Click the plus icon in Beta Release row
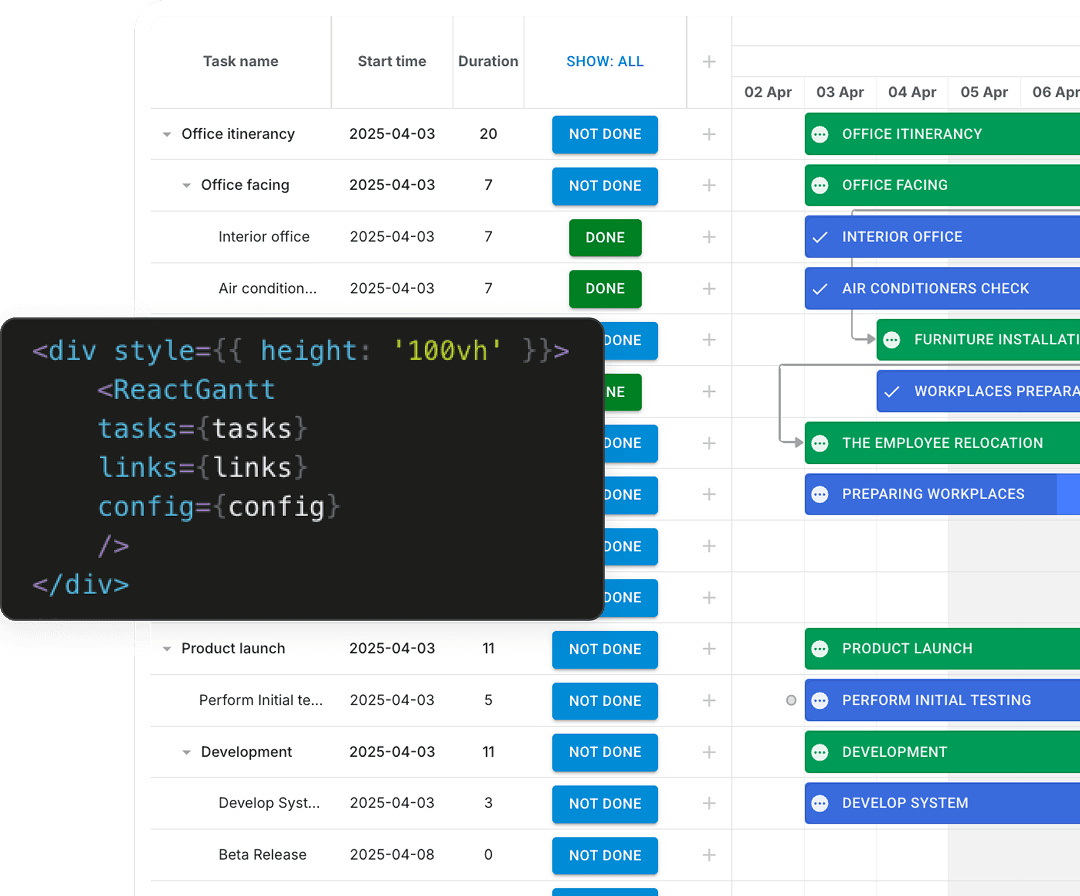This screenshot has height=896, width=1080. click(x=709, y=855)
